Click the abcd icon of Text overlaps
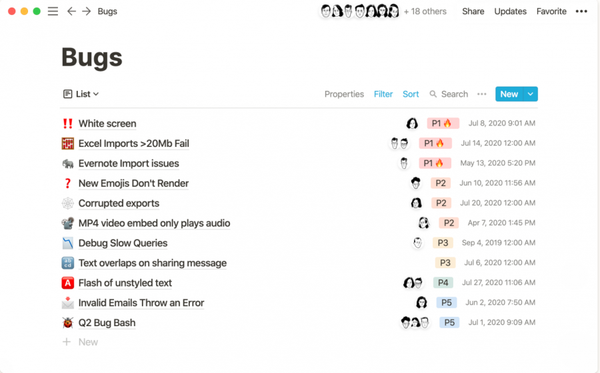600x373 pixels. [68, 263]
